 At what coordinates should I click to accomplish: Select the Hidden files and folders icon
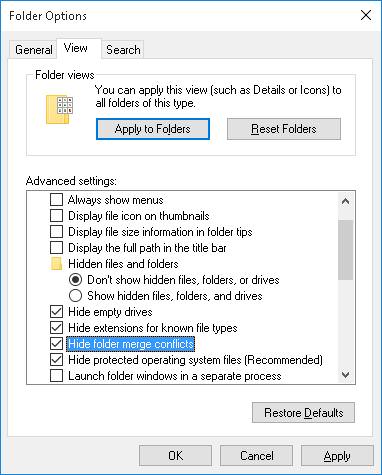[56, 264]
